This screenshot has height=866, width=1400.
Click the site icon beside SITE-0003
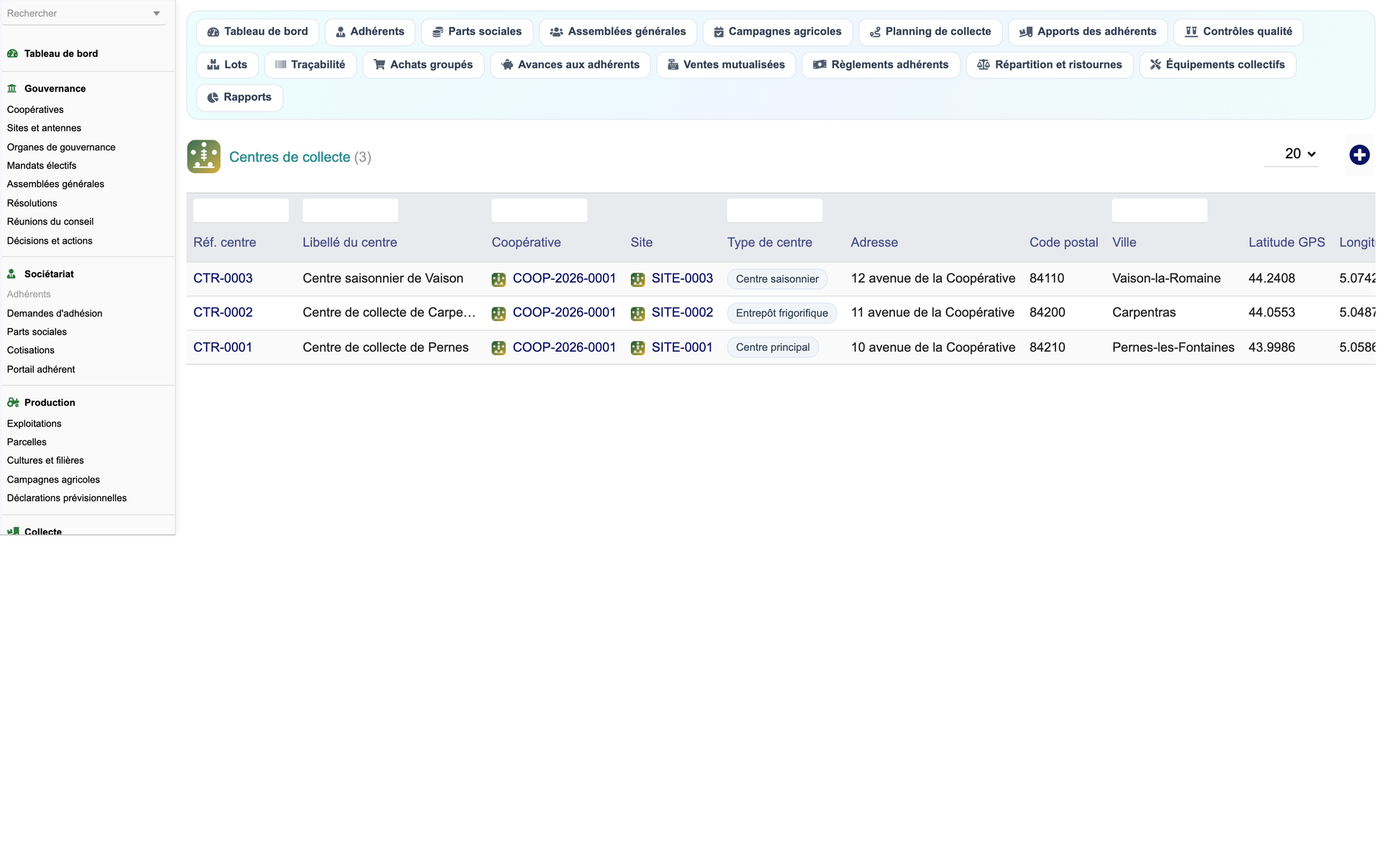637,279
